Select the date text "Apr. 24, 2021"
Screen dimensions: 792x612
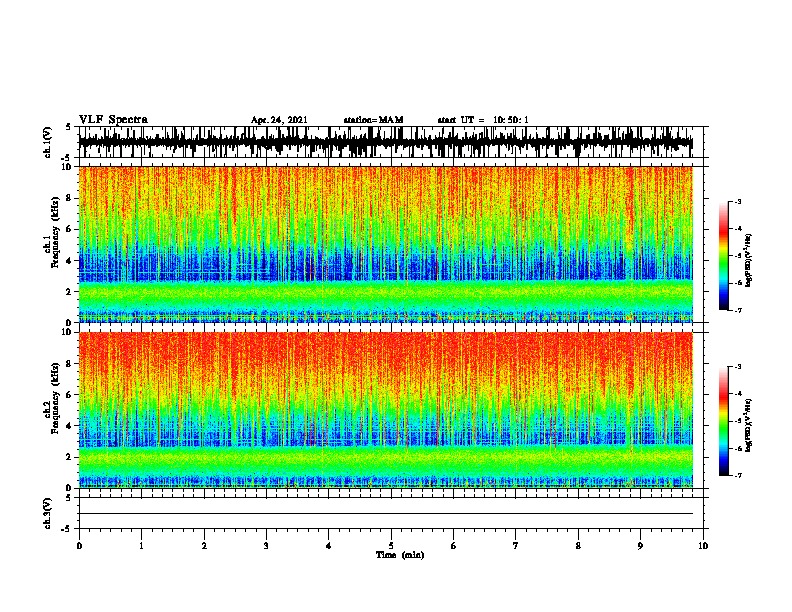pos(279,120)
